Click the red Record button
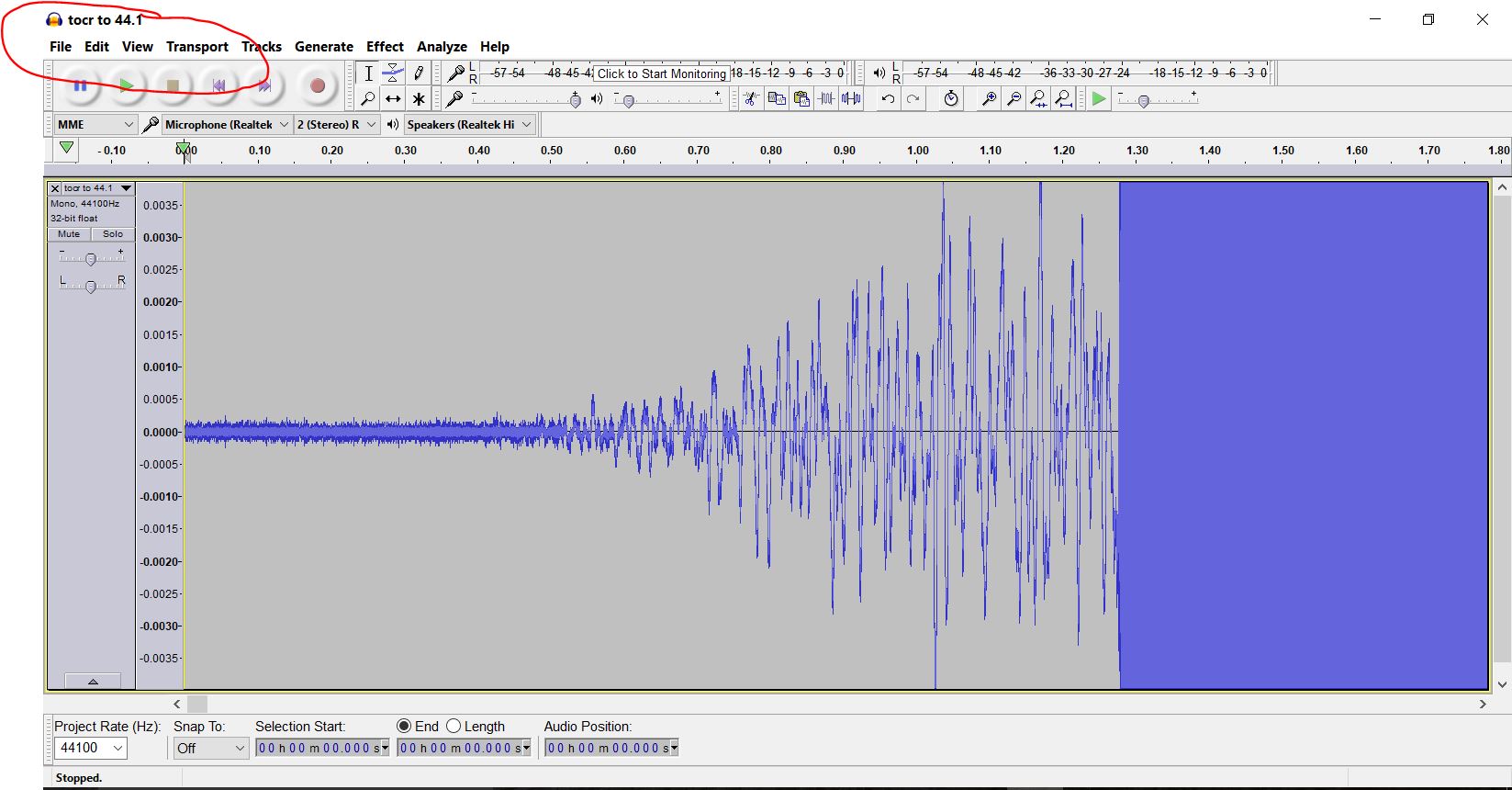Image resolution: width=1512 pixels, height=790 pixels. click(x=318, y=85)
